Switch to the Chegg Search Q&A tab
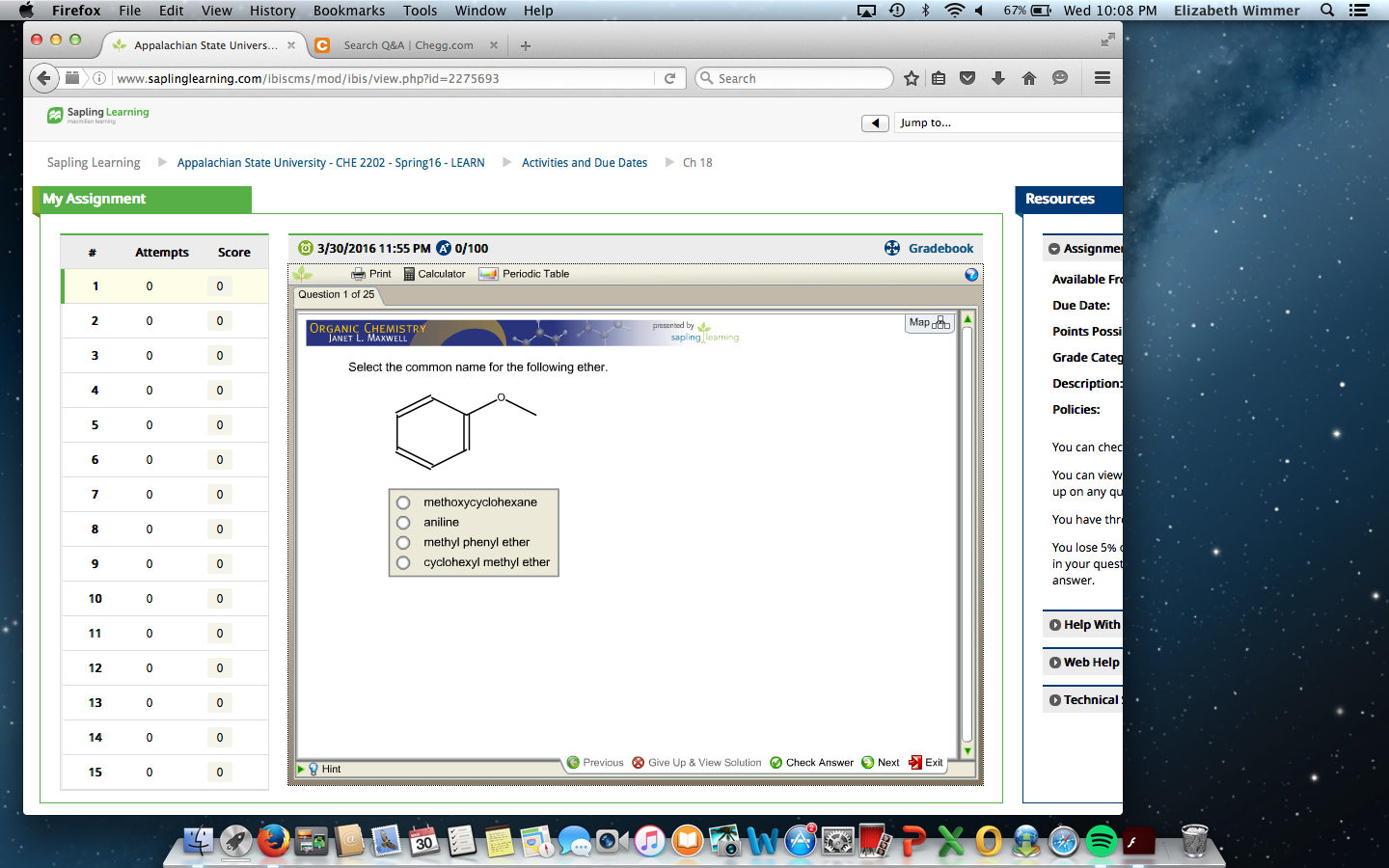Viewport: 1389px width, 868px height. (x=407, y=45)
